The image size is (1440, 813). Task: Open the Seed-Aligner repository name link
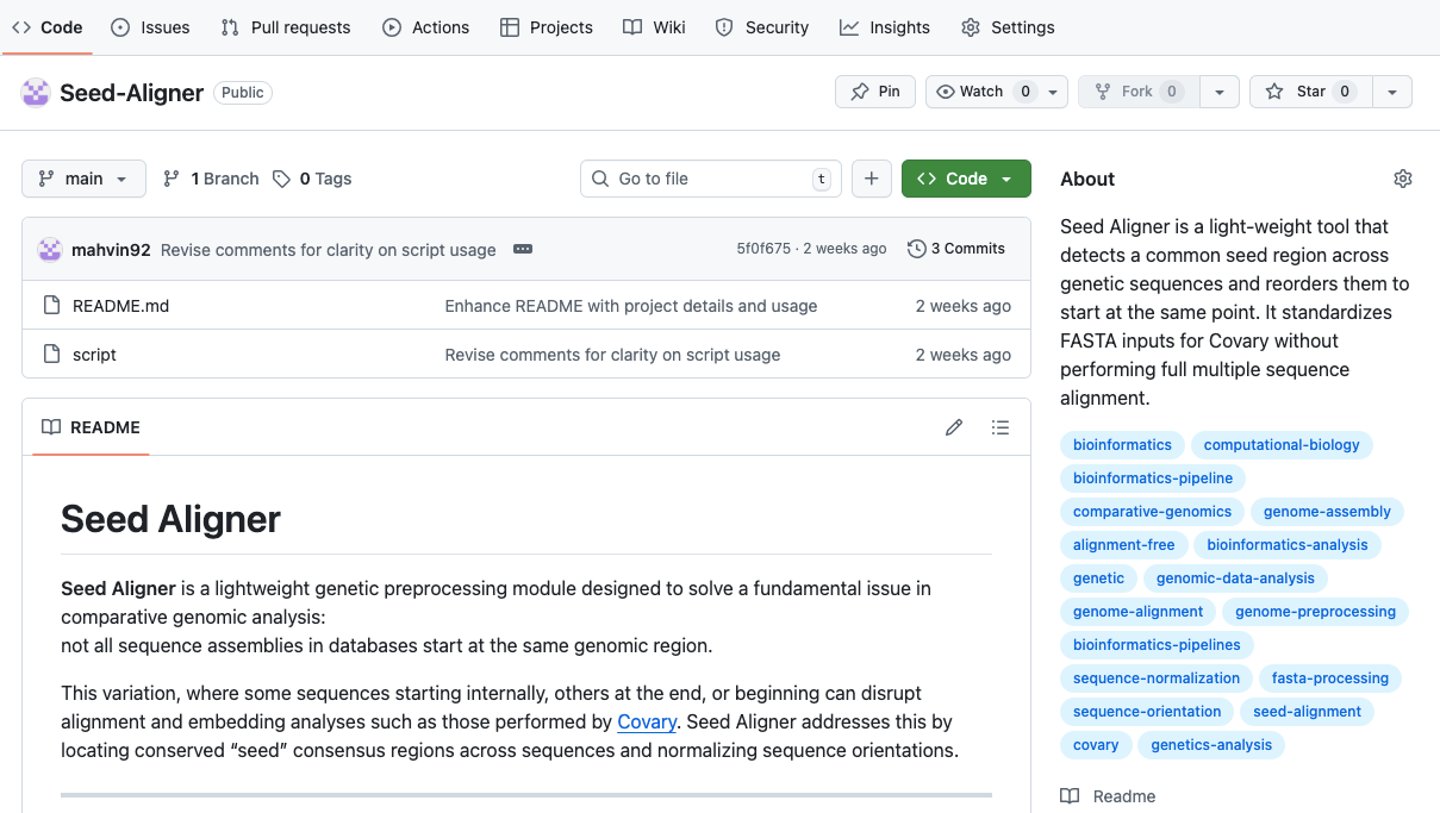tap(132, 93)
